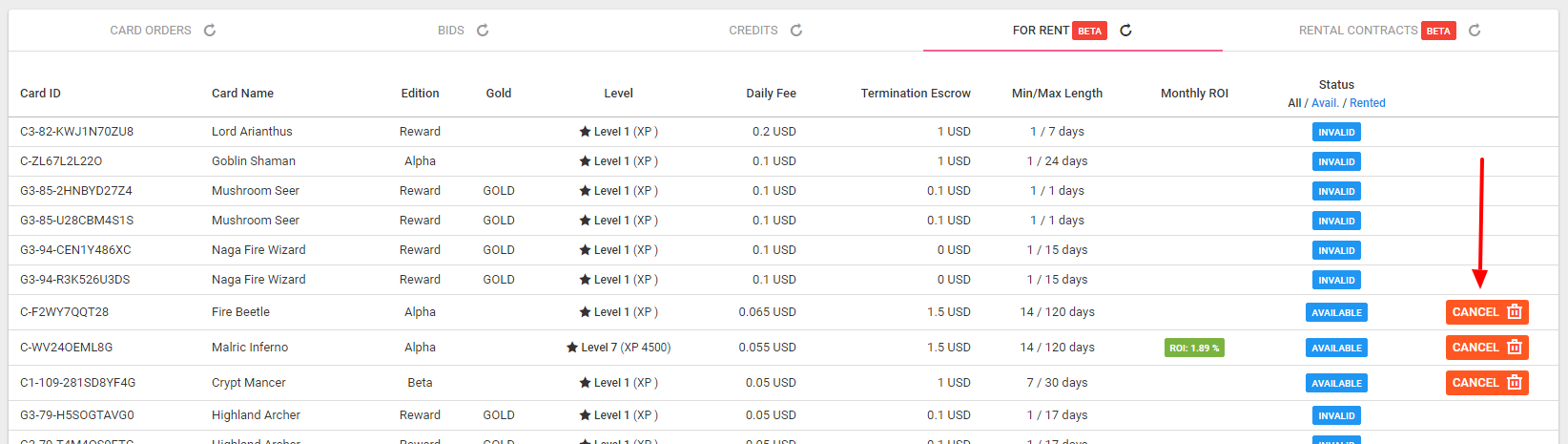Click the refresh icon beside Bids
The width and height of the screenshot is (1568, 444).
click(x=483, y=31)
